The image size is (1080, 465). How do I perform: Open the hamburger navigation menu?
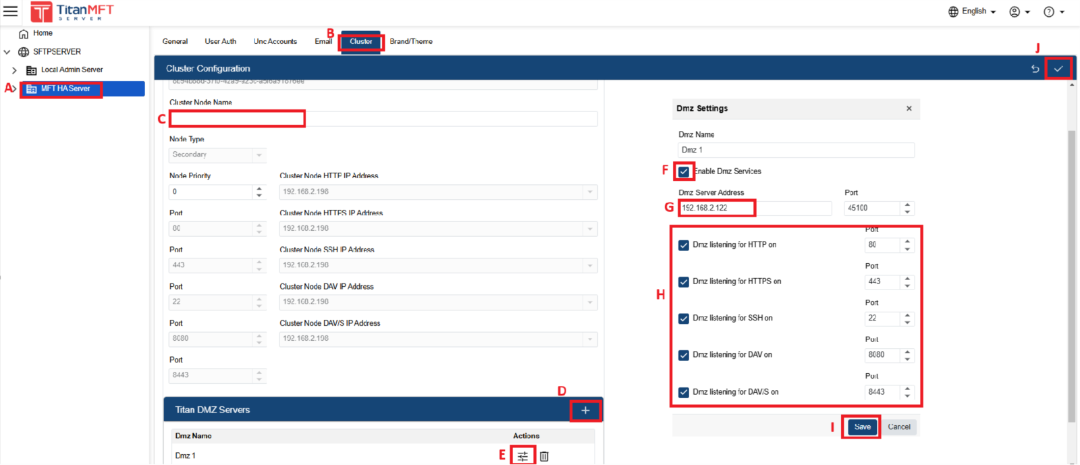click(x=12, y=11)
